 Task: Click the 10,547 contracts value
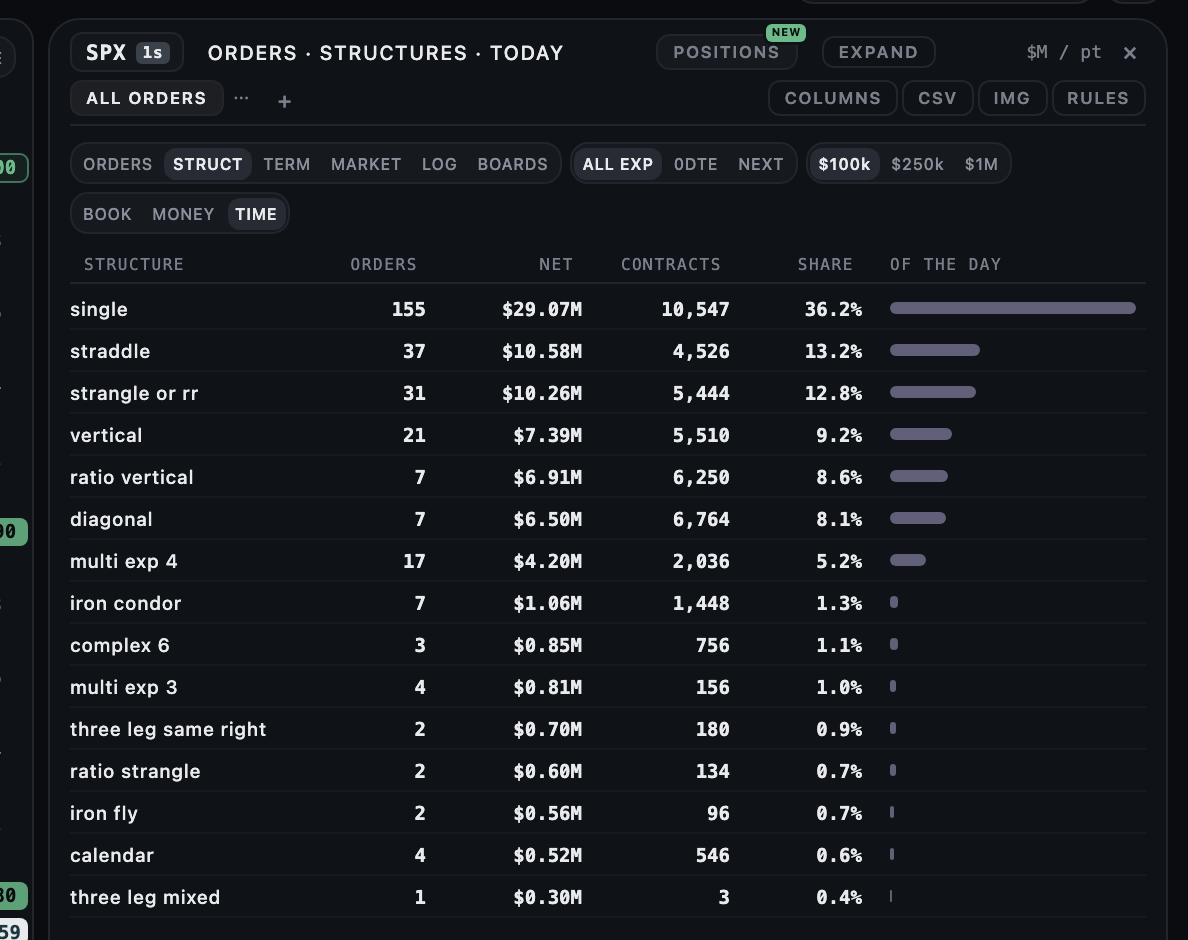pos(695,309)
